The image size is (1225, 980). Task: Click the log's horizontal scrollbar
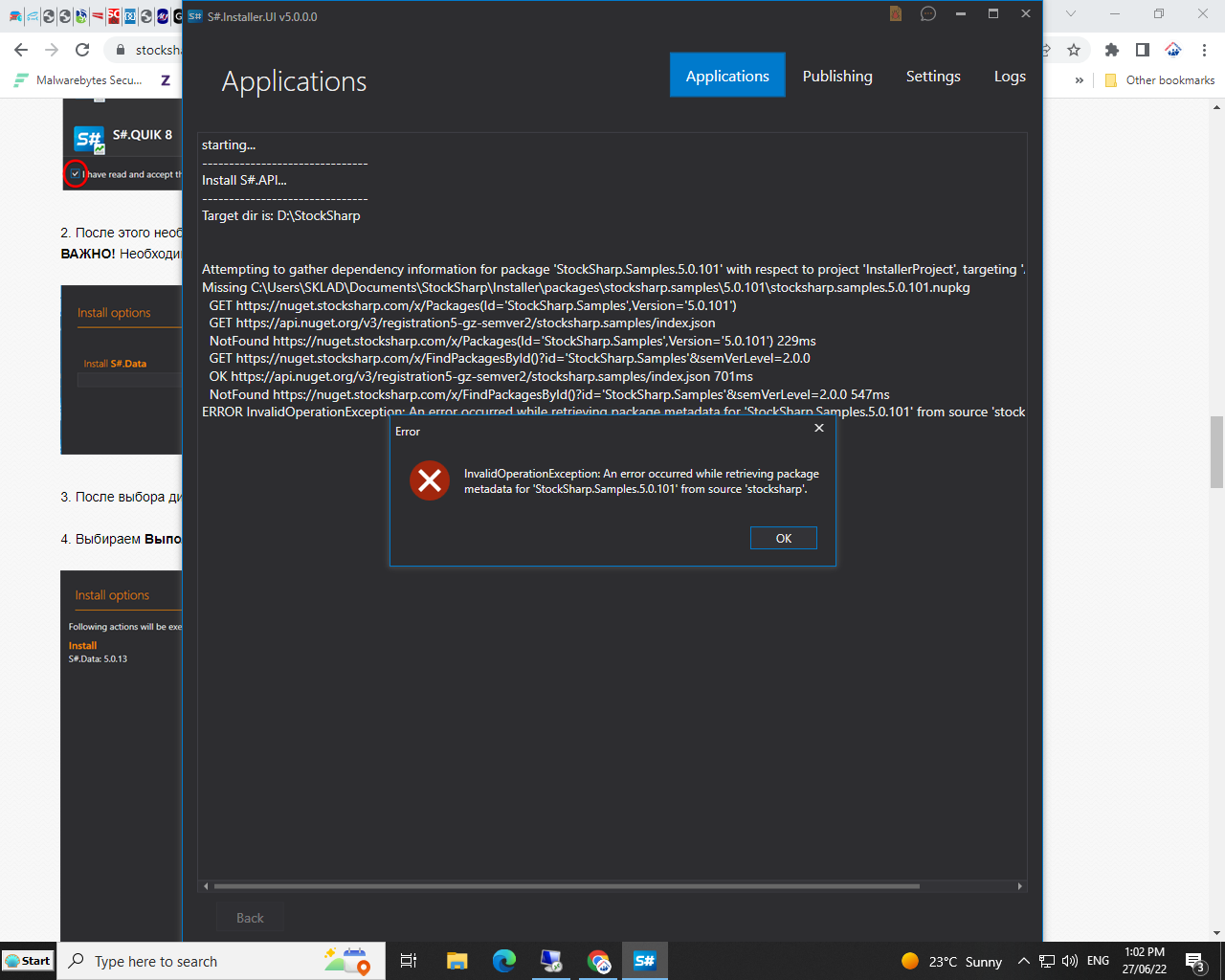tap(567, 886)
